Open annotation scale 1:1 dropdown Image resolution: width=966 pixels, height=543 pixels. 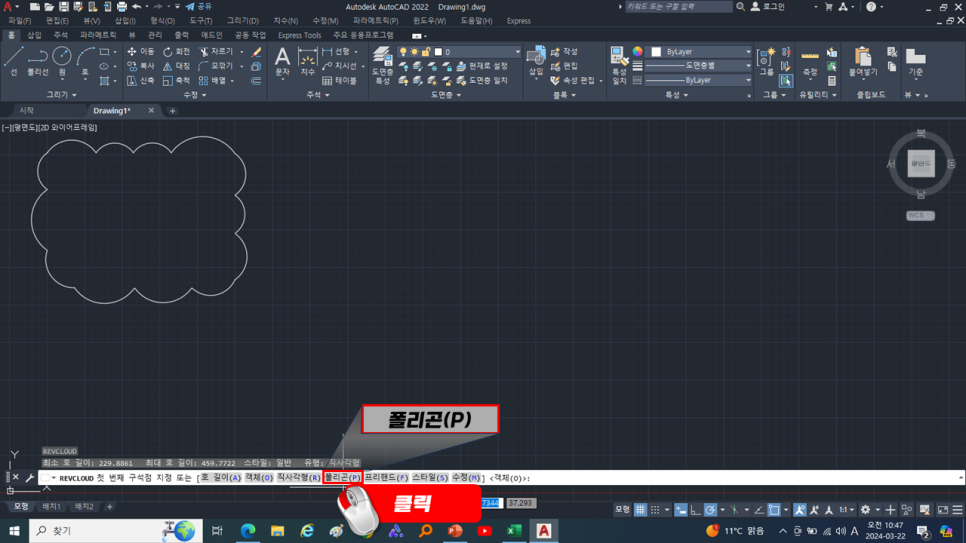(x=847, y=510)
